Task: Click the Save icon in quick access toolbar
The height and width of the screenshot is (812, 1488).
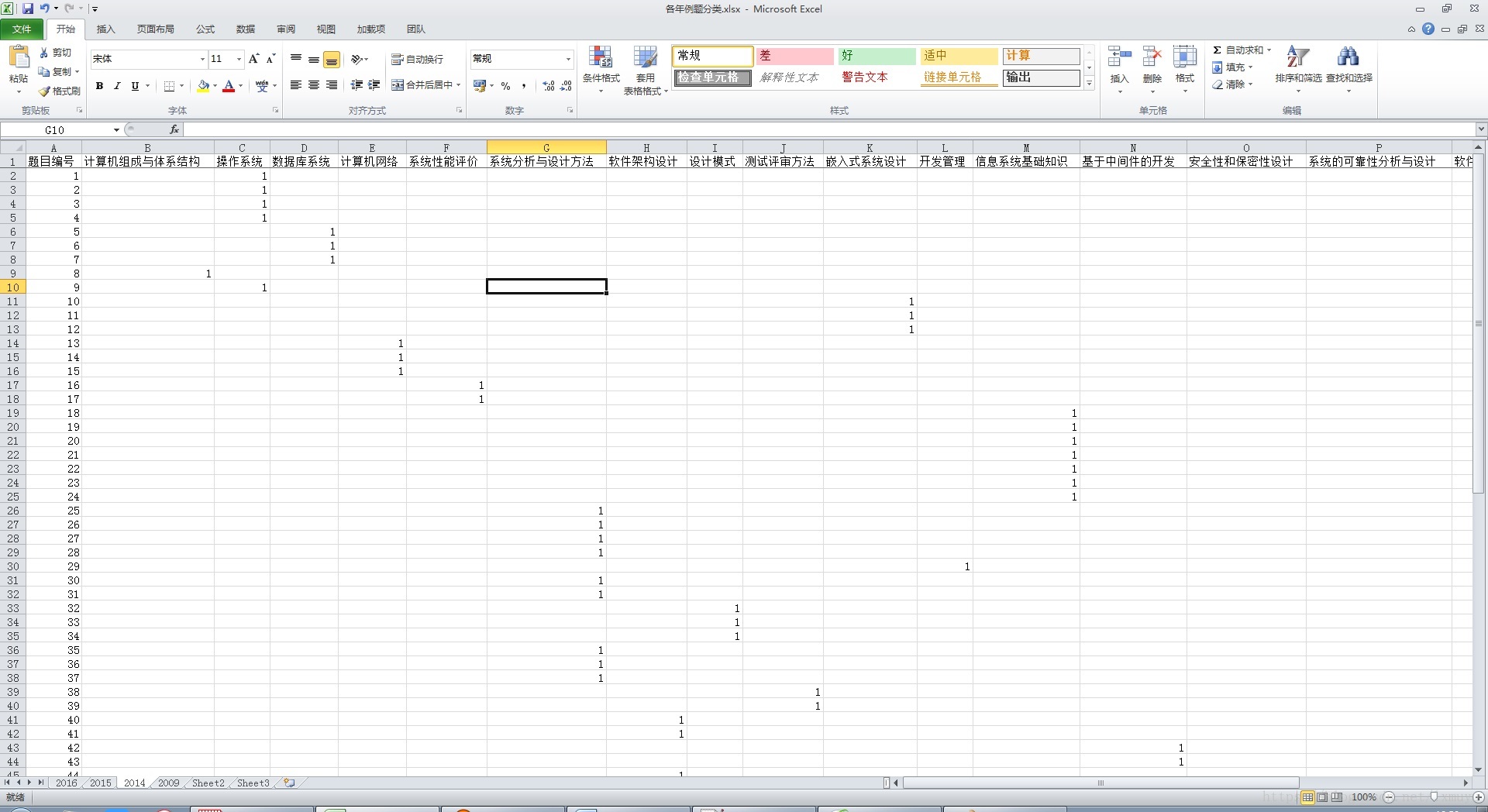Action: (x=28, y=9)
